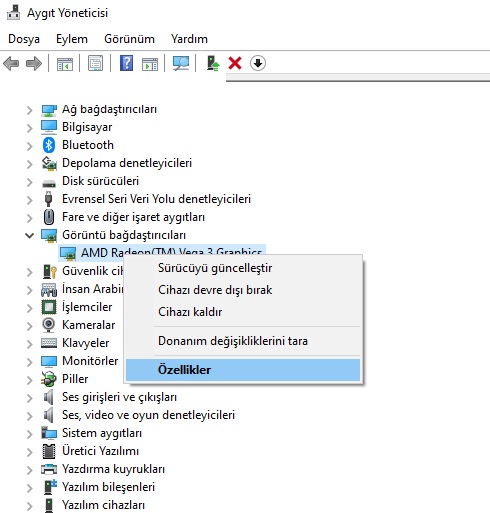The image size is (490, 513).
Task: Select the Görüntü bağdaştırıcıları row label
Action: pyautogui.click(x=124, y=235)
